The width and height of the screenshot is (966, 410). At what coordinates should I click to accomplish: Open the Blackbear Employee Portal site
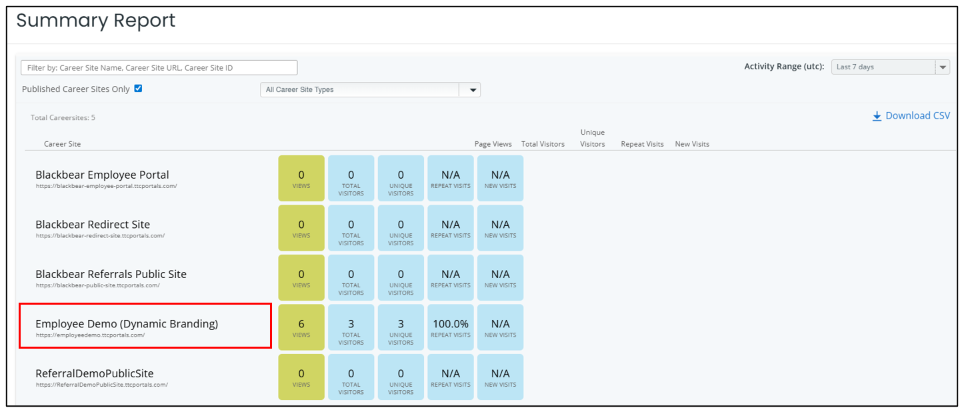(x=102, y=175)
